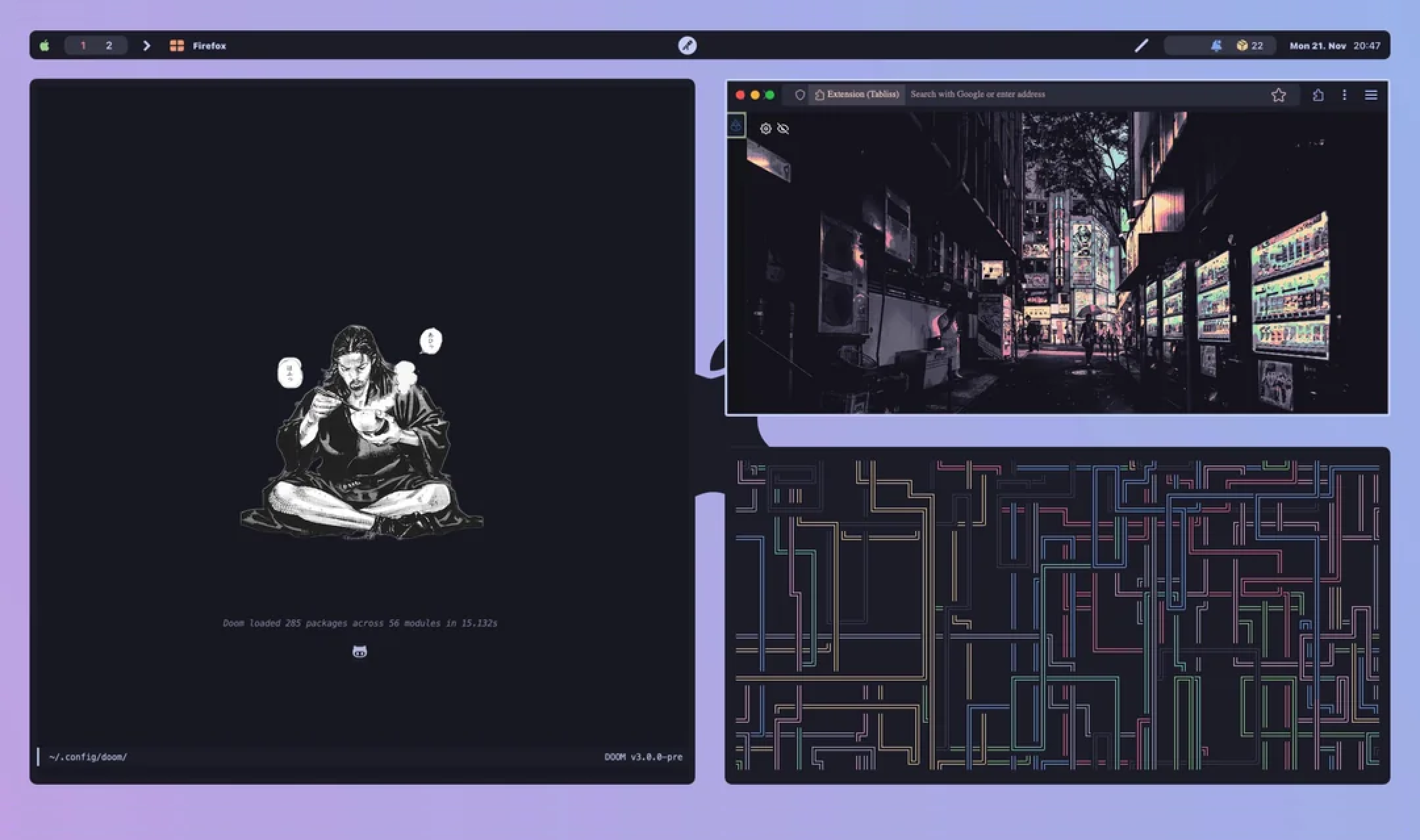Click the green Apple logo in the bar
Image resolution: width=1420 pixels, height=840 pixels.
tap(45, 45)
